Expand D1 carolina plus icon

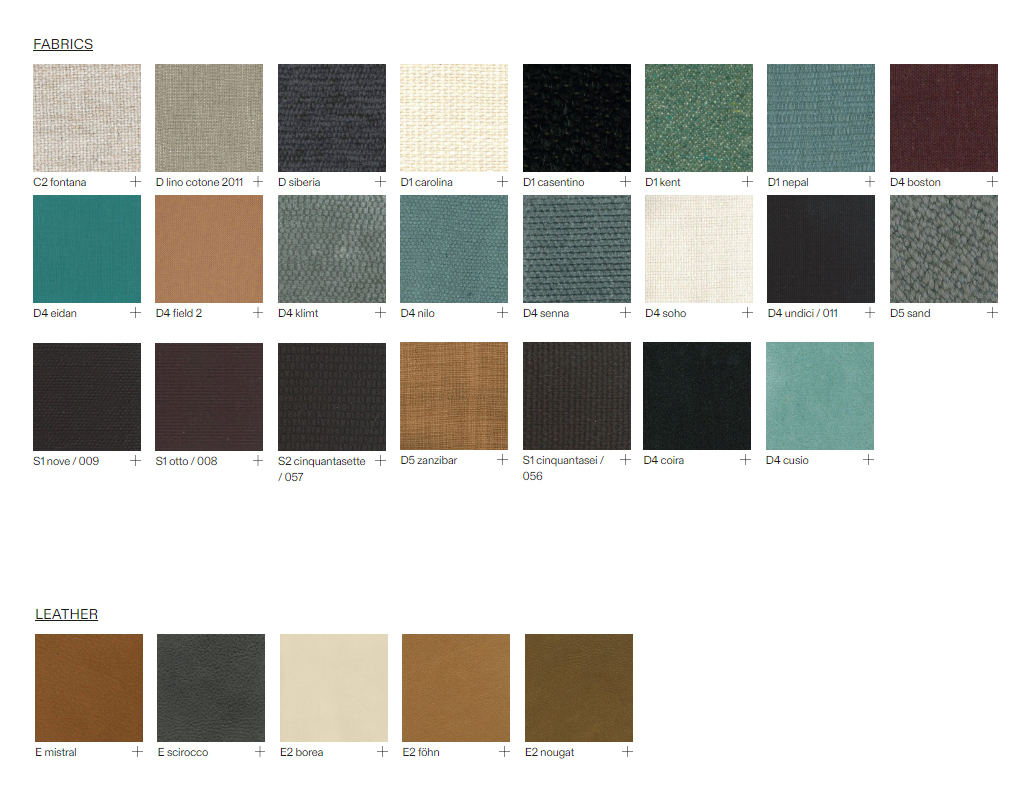point(502,182)
